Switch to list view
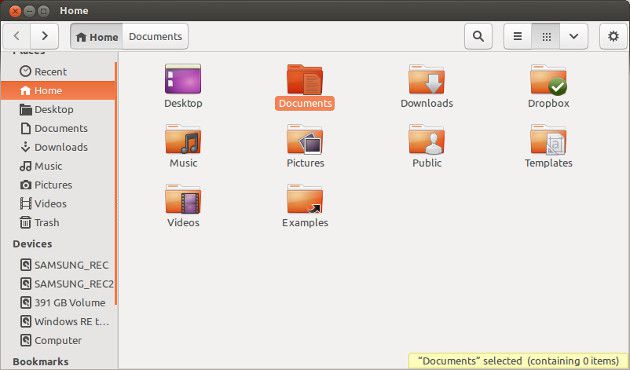Image resolution: width=630 pixels, height=370 pixels. coord(518,36)
